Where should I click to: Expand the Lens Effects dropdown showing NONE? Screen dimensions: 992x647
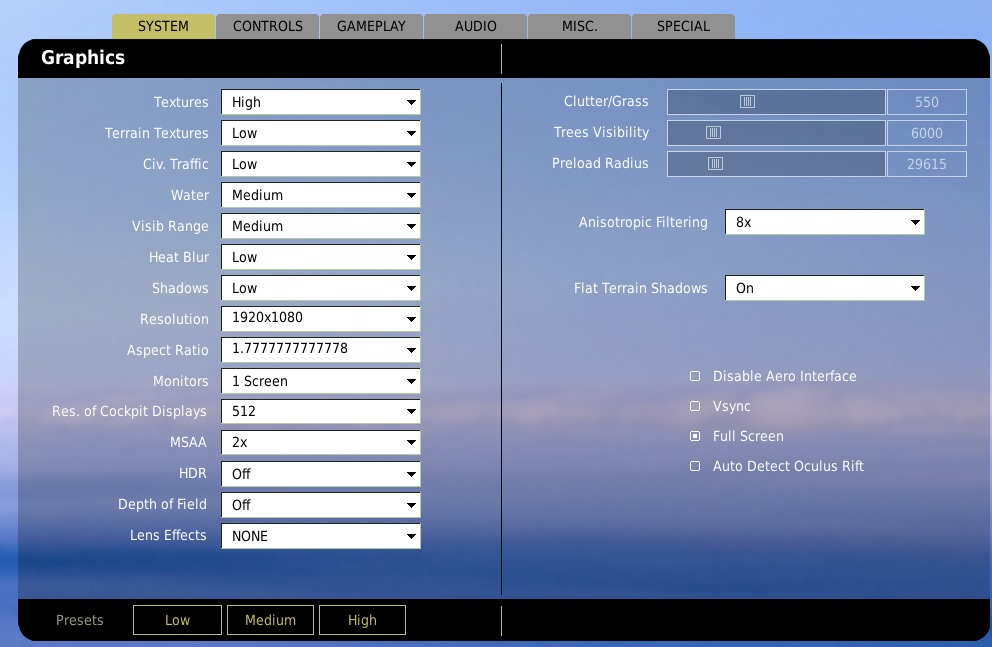(321, 536)
